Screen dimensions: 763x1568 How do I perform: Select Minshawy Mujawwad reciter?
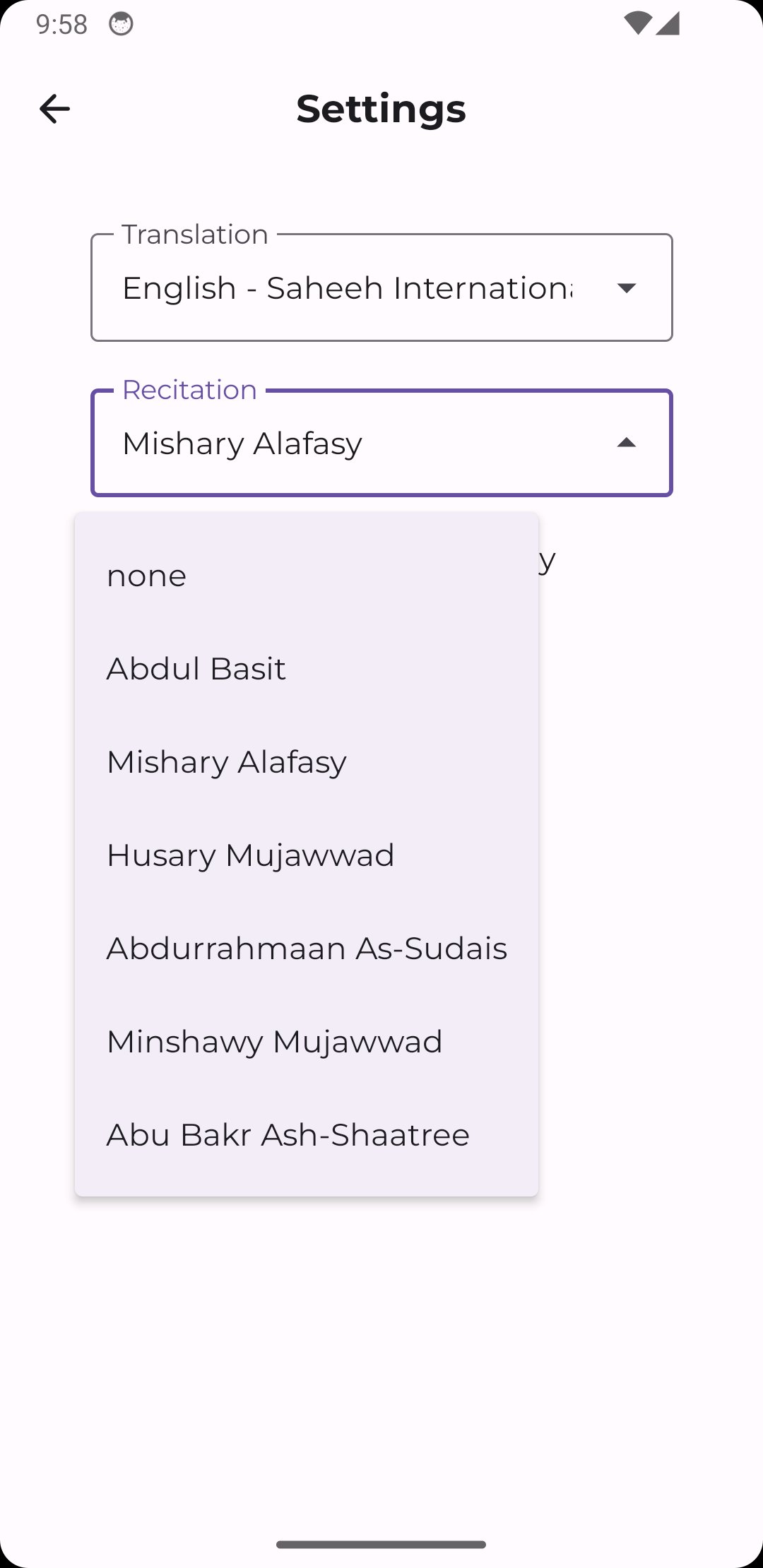[307, 1042]
